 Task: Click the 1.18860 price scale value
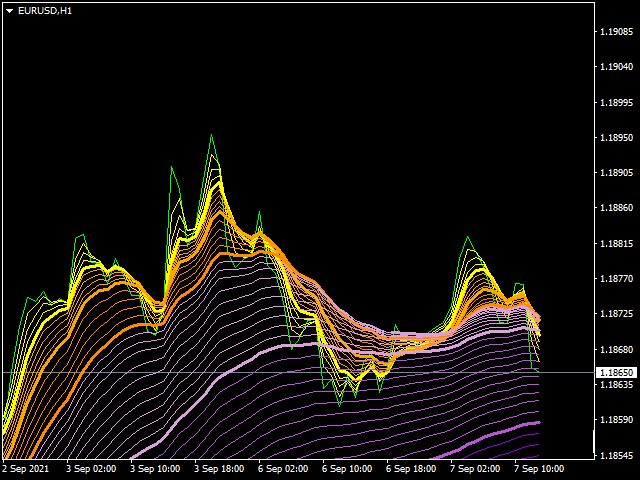point(617,208)
